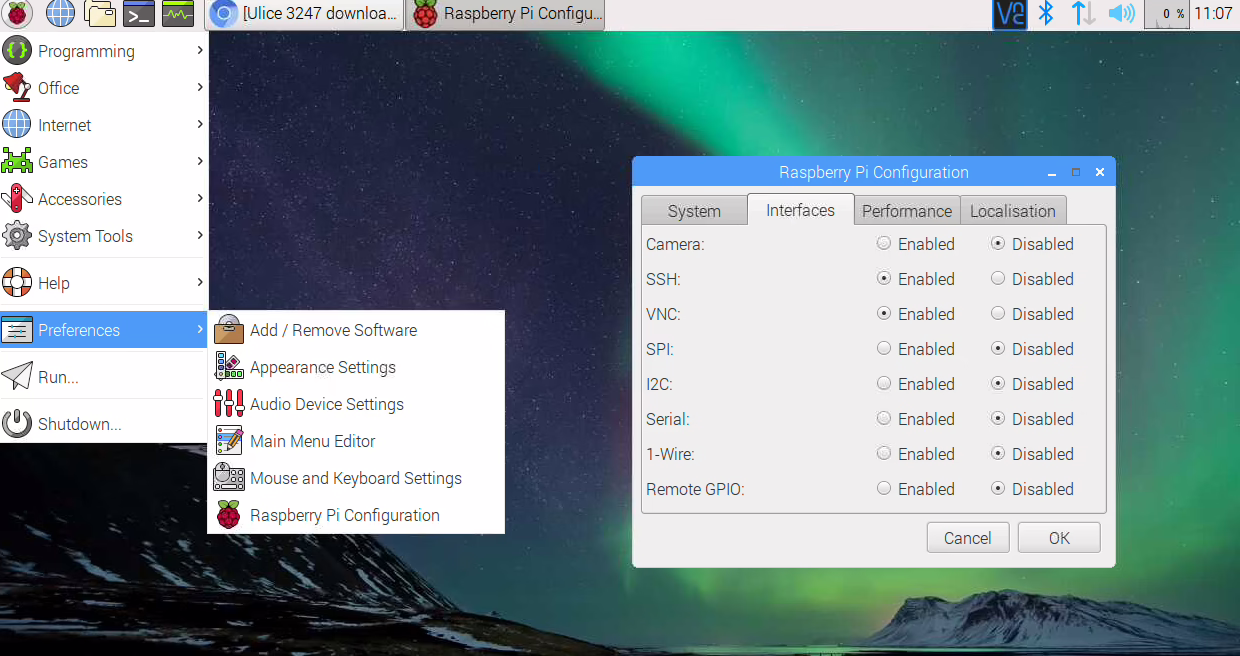Click the network up/down arrows tray icon
1240x656 pixels.
coord(1083,14)
